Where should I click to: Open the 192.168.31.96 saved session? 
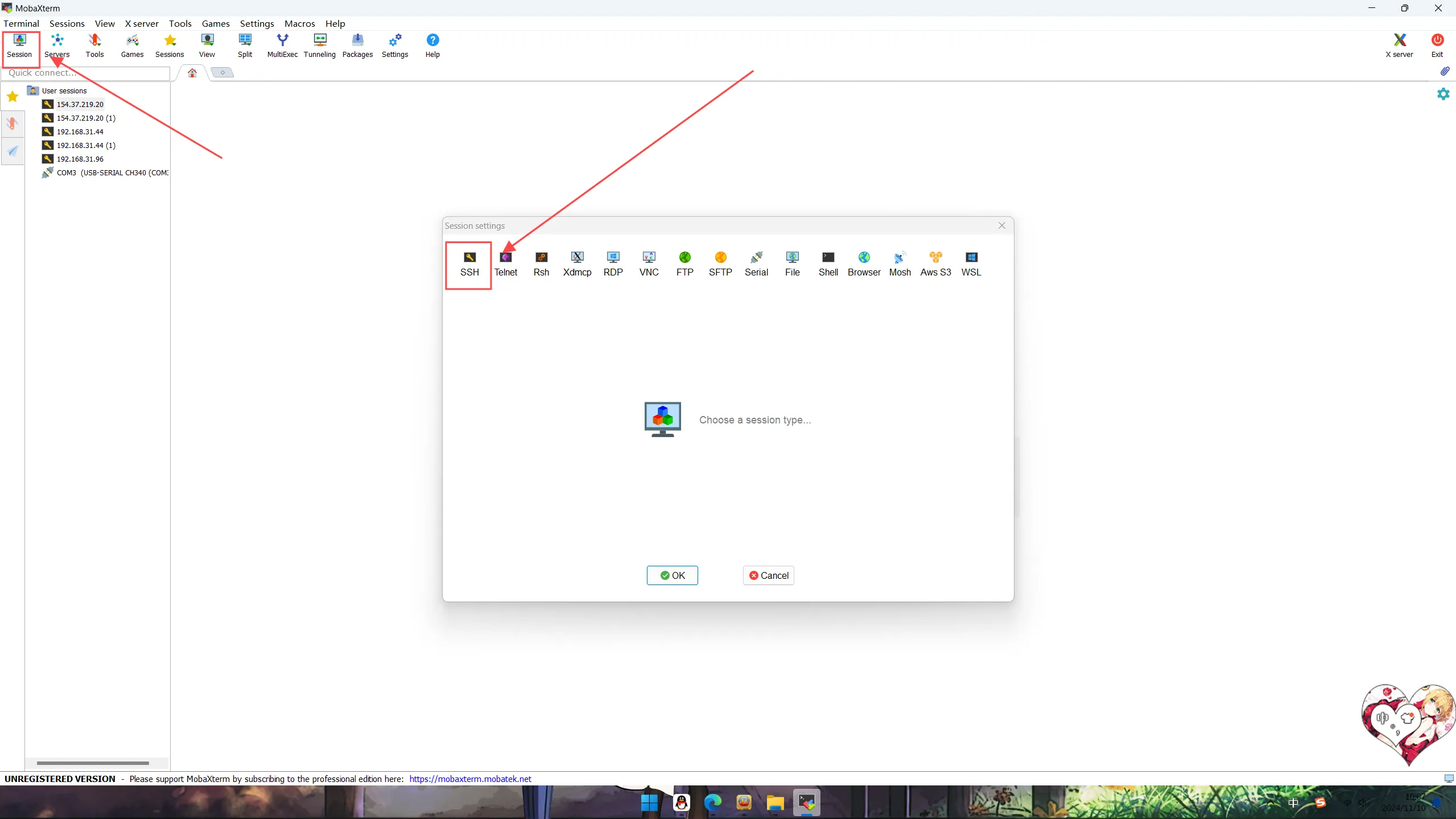(80, 159)
